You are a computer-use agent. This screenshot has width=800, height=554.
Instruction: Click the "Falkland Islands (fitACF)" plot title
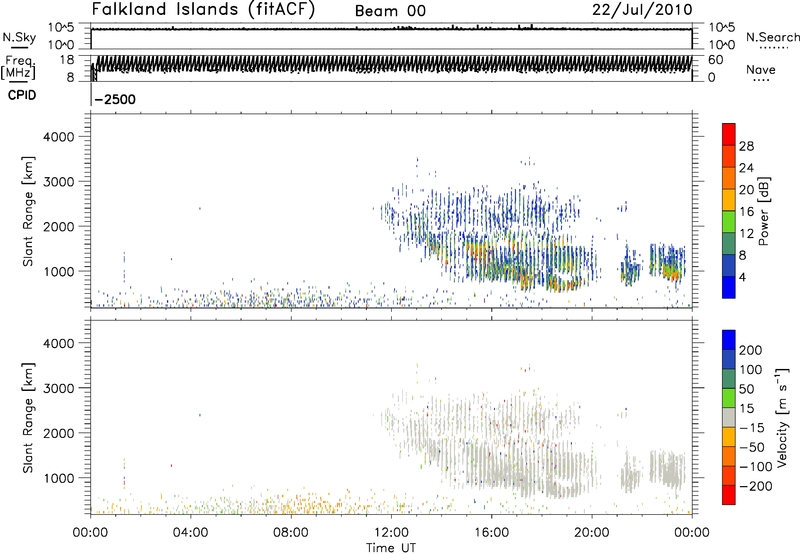(203, 9)
